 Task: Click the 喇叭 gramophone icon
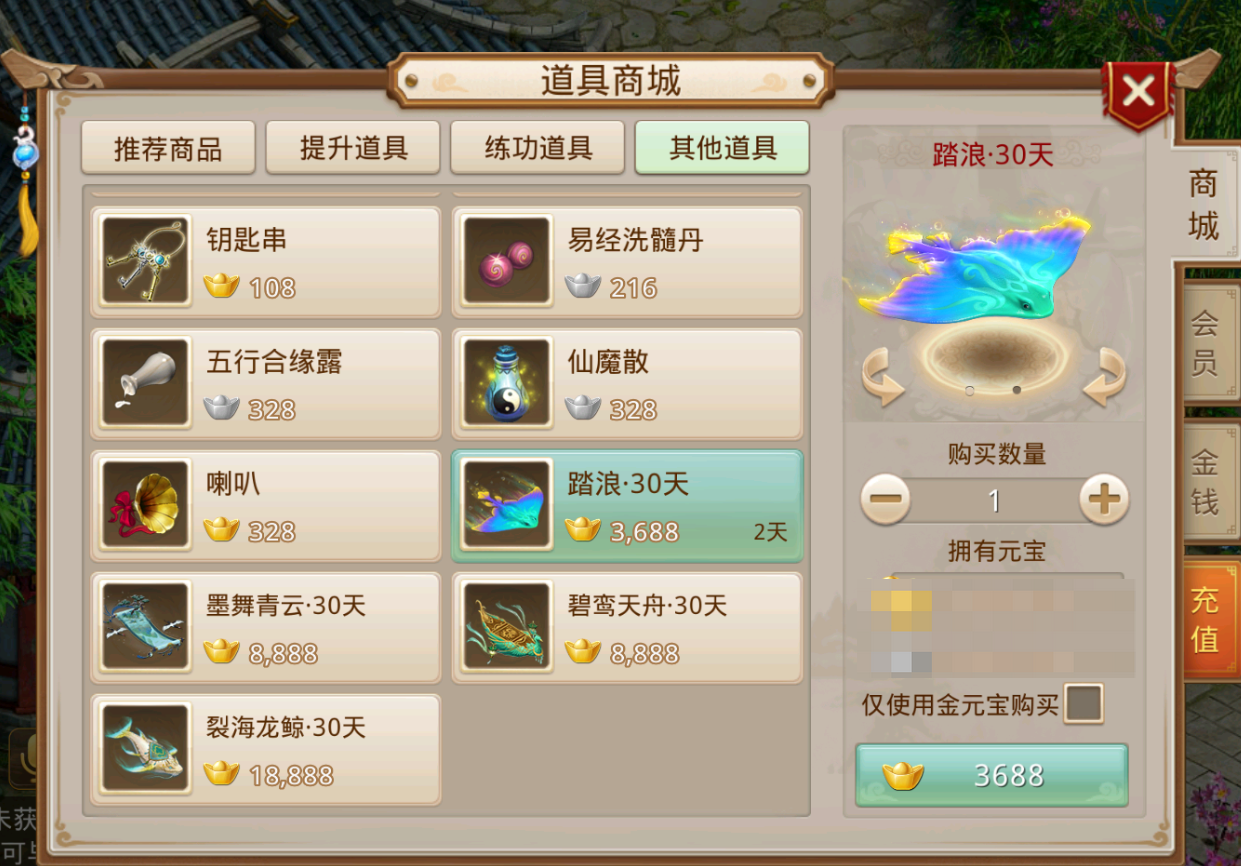pyautogui.click(x=146, y=505)
